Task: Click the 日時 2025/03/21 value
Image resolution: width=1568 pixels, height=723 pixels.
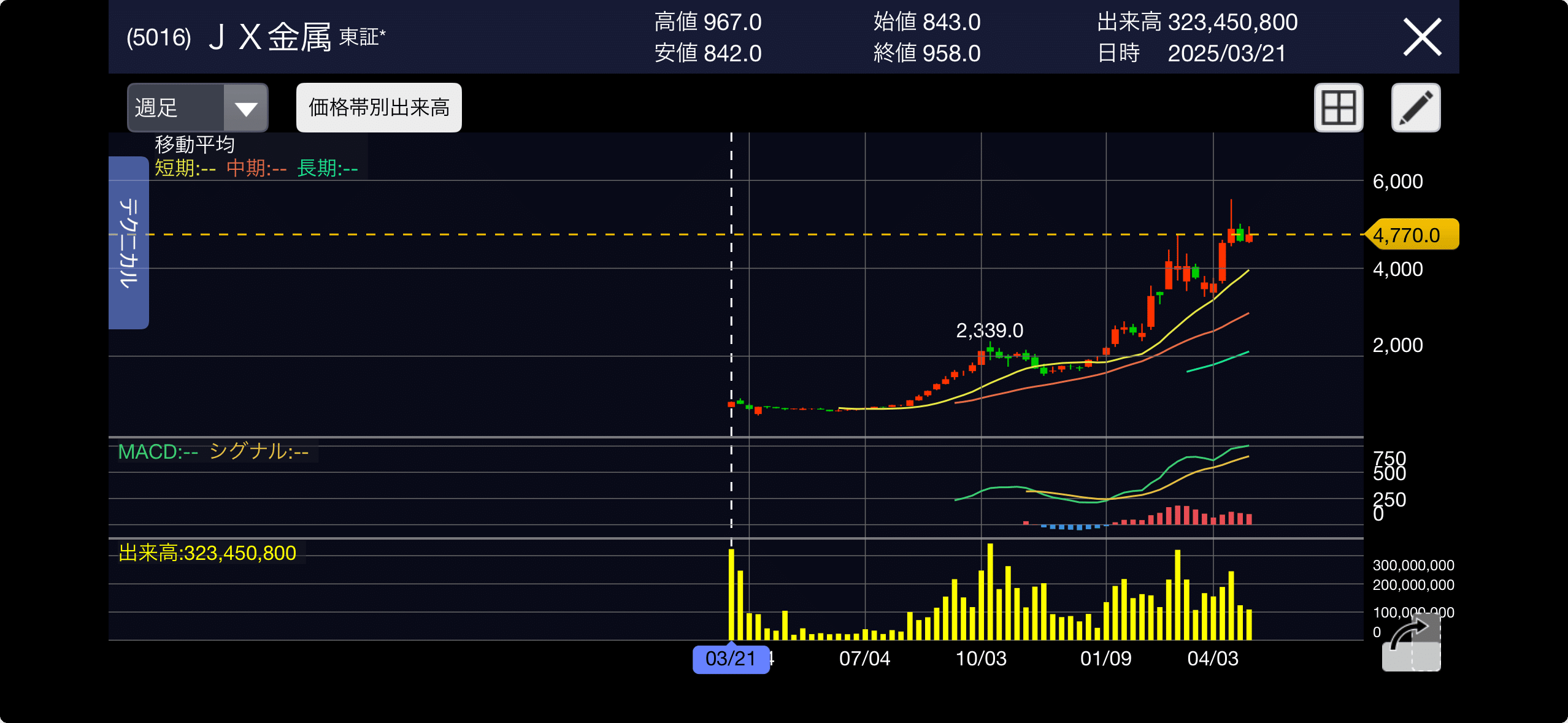Action: tap(1191, 53)
